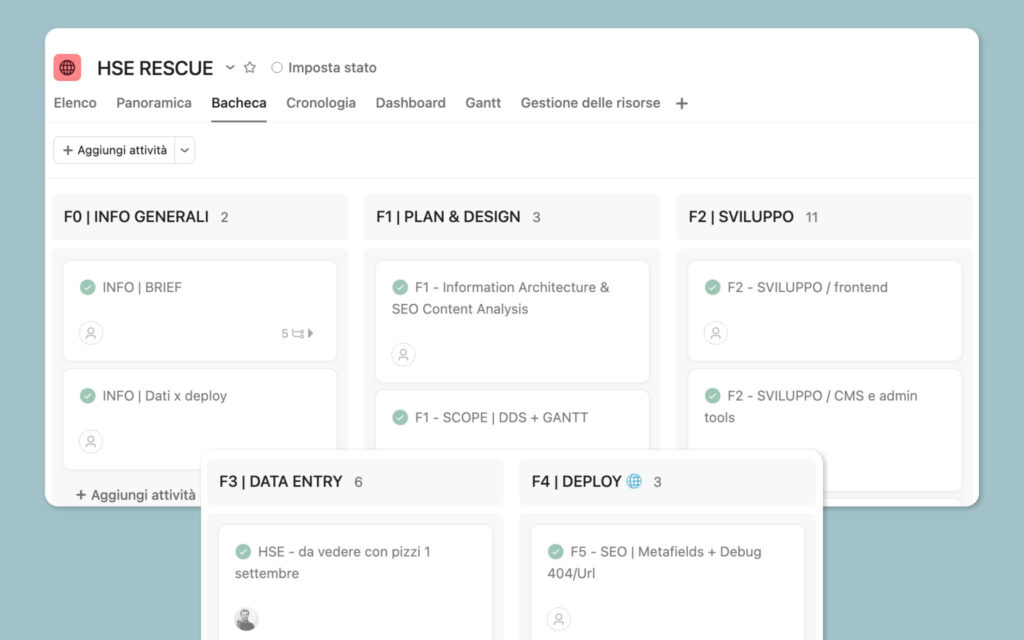Click assignee icon on F5 SEO Metafields card
The image size is (1024, 640).
point(558,619)
